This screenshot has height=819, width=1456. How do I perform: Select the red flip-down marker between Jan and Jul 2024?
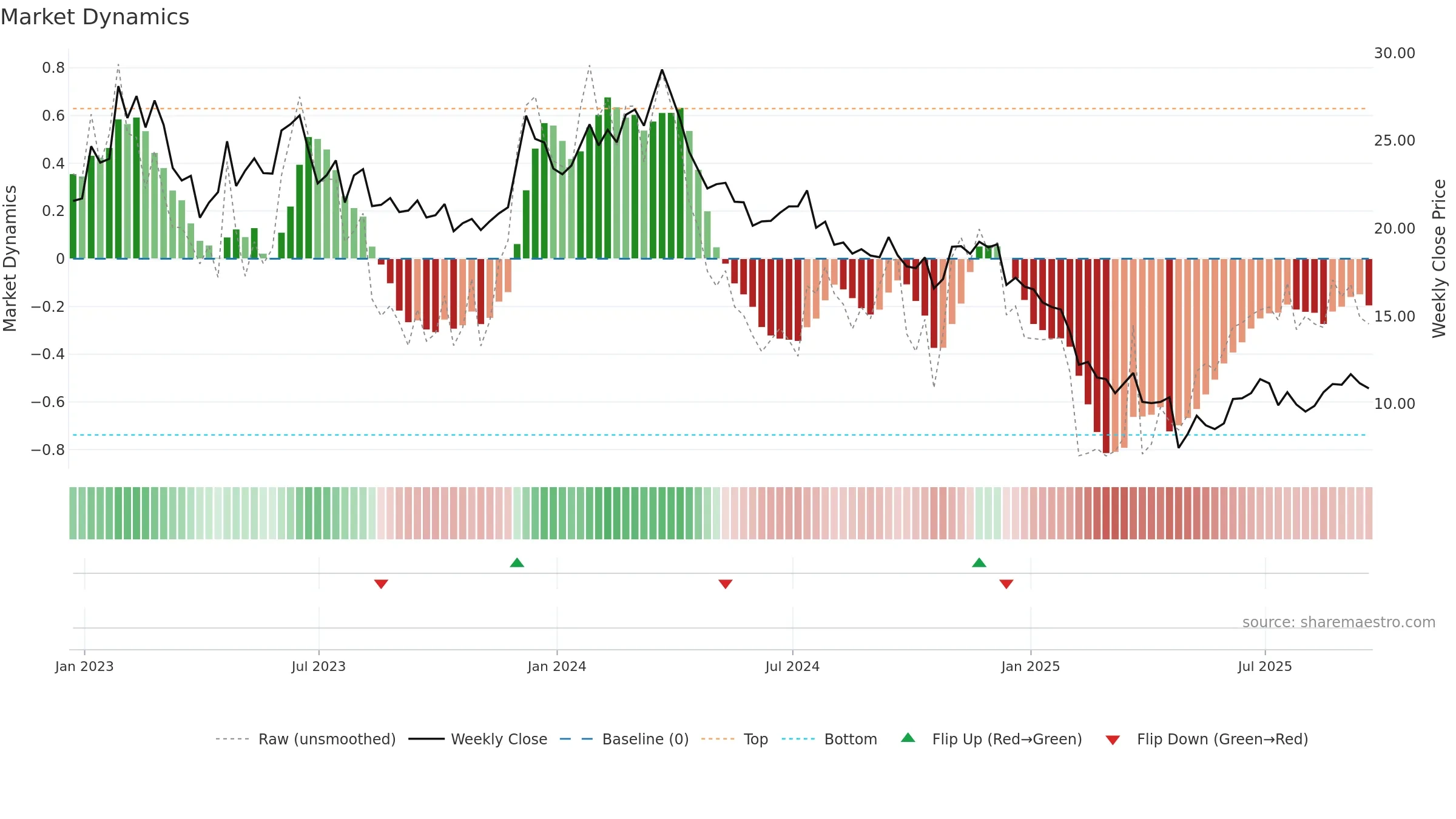point(726,584)
